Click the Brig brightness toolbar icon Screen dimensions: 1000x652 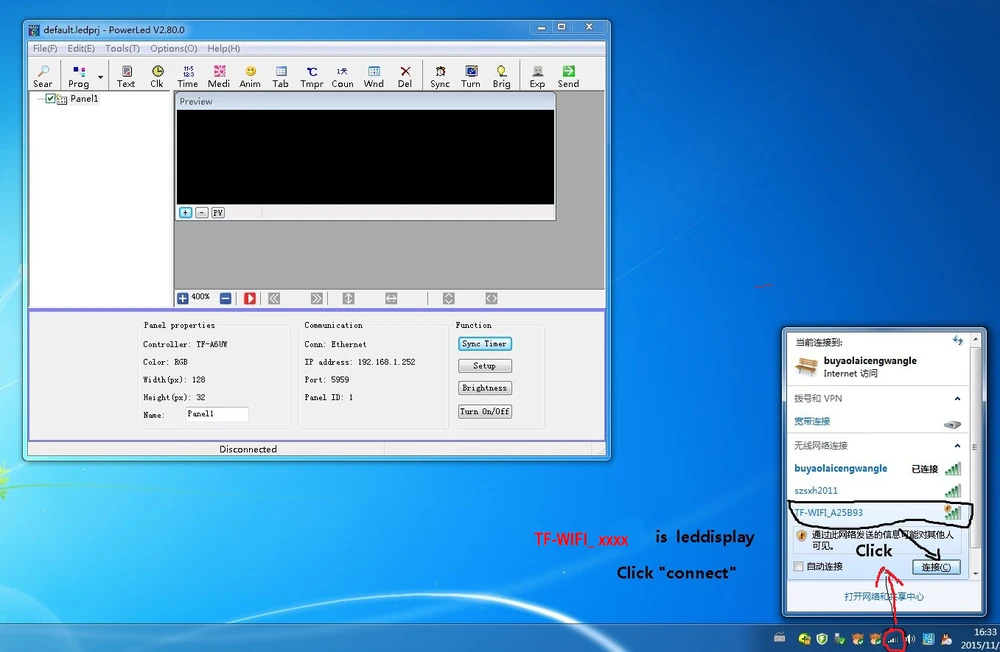(501, 76)
